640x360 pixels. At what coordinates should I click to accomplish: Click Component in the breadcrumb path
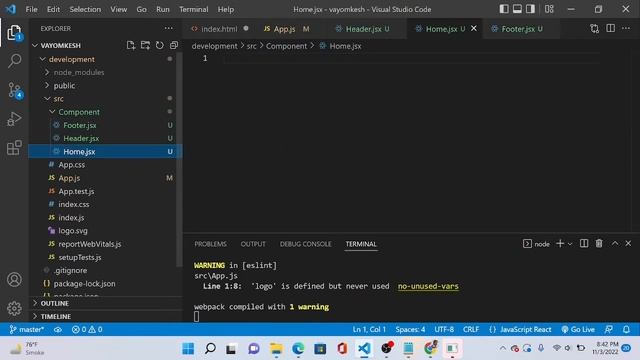287,46
